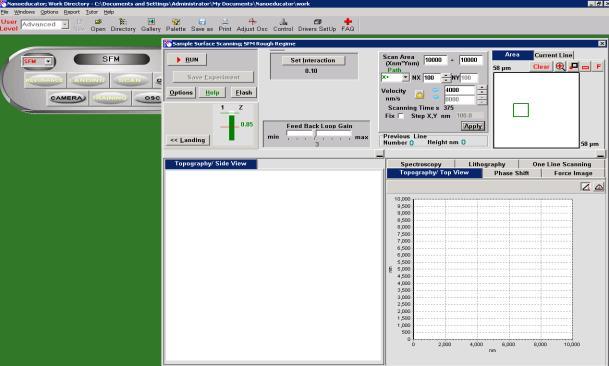Open the Report menu
The image size is (609, 366).
[72, 12]
